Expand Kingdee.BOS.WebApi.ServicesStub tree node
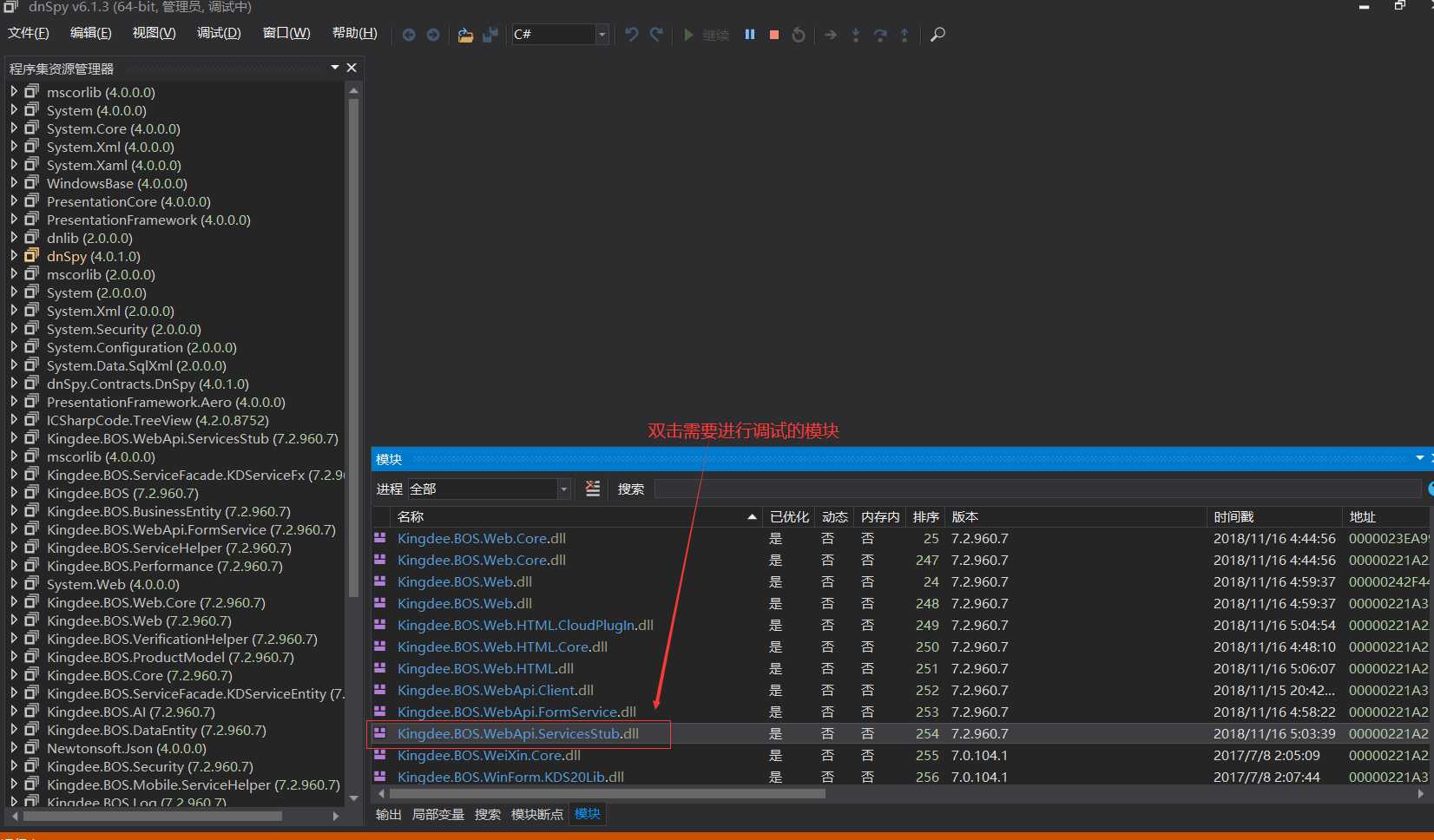The width and height of the screenshot is (1434, 840). 14,437
